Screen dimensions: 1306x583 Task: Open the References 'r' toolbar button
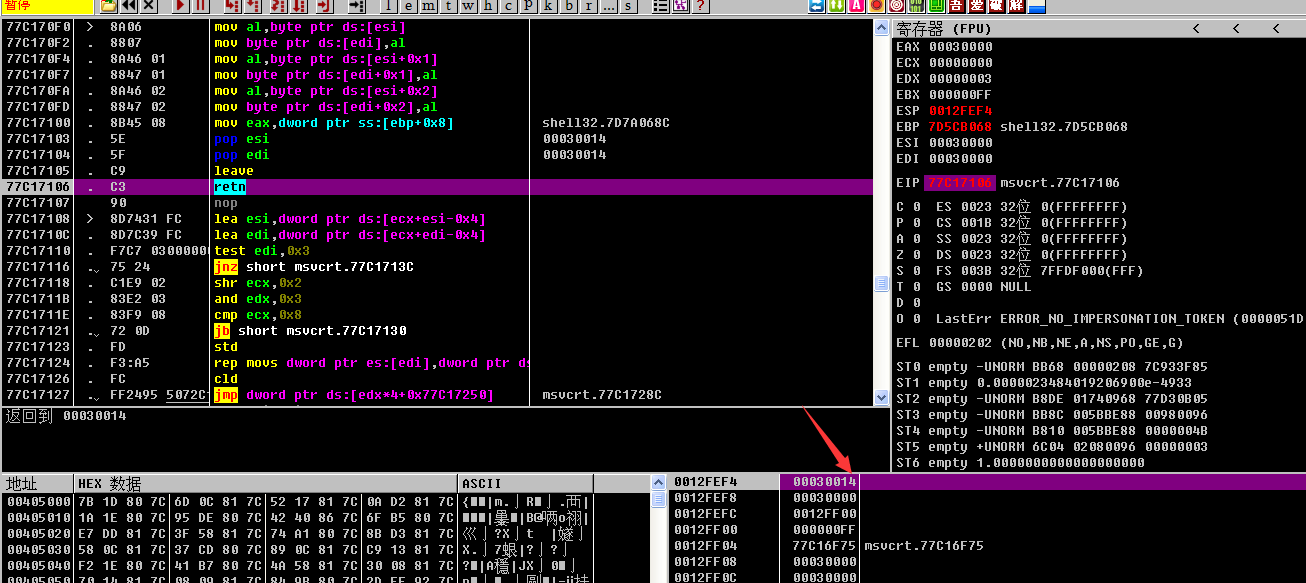pyautogui.click(x=589, y=6)
